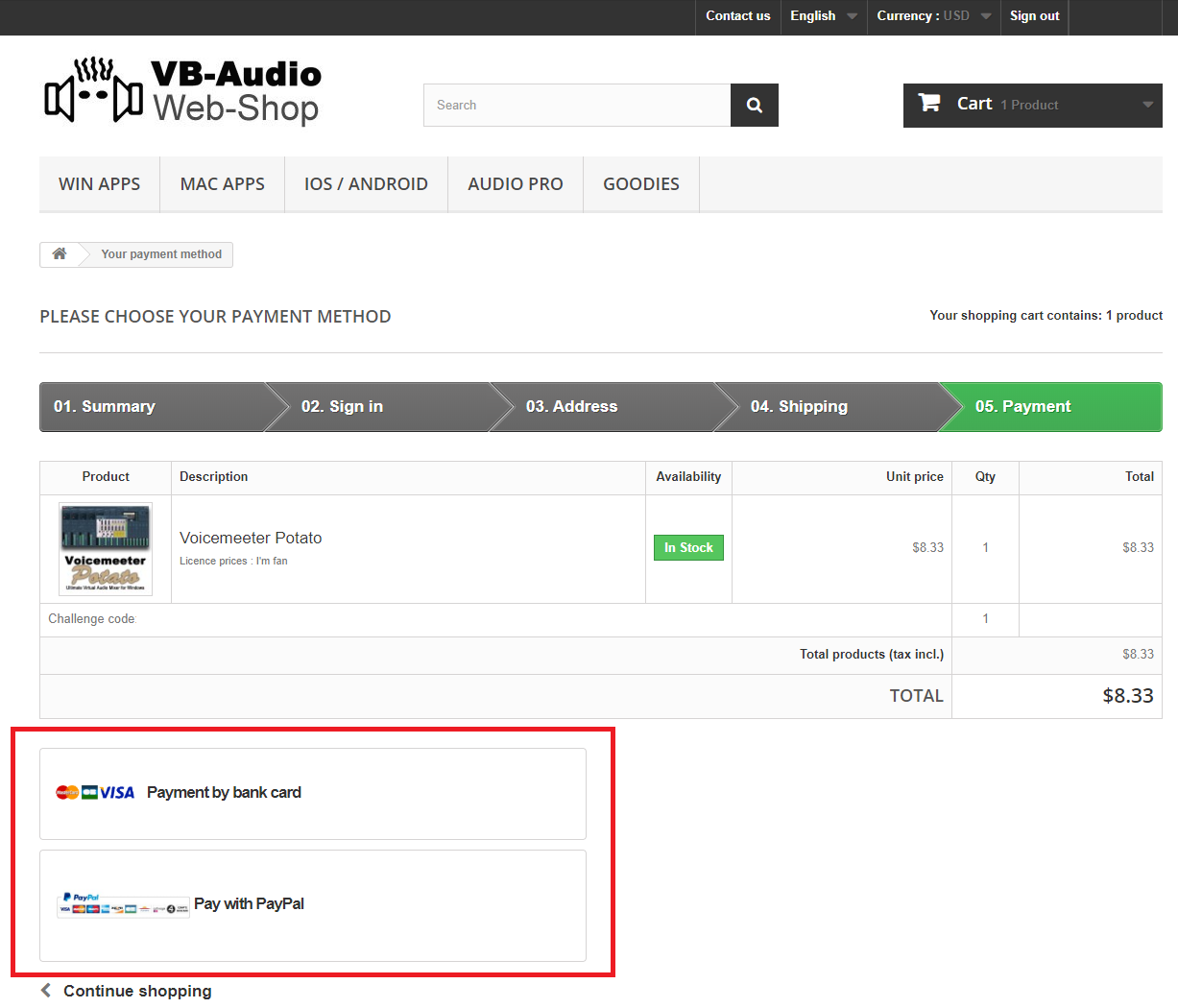Expand the cart dropdown arrow
This screenshot has height=1008, width=1178.
(1147, 105)
